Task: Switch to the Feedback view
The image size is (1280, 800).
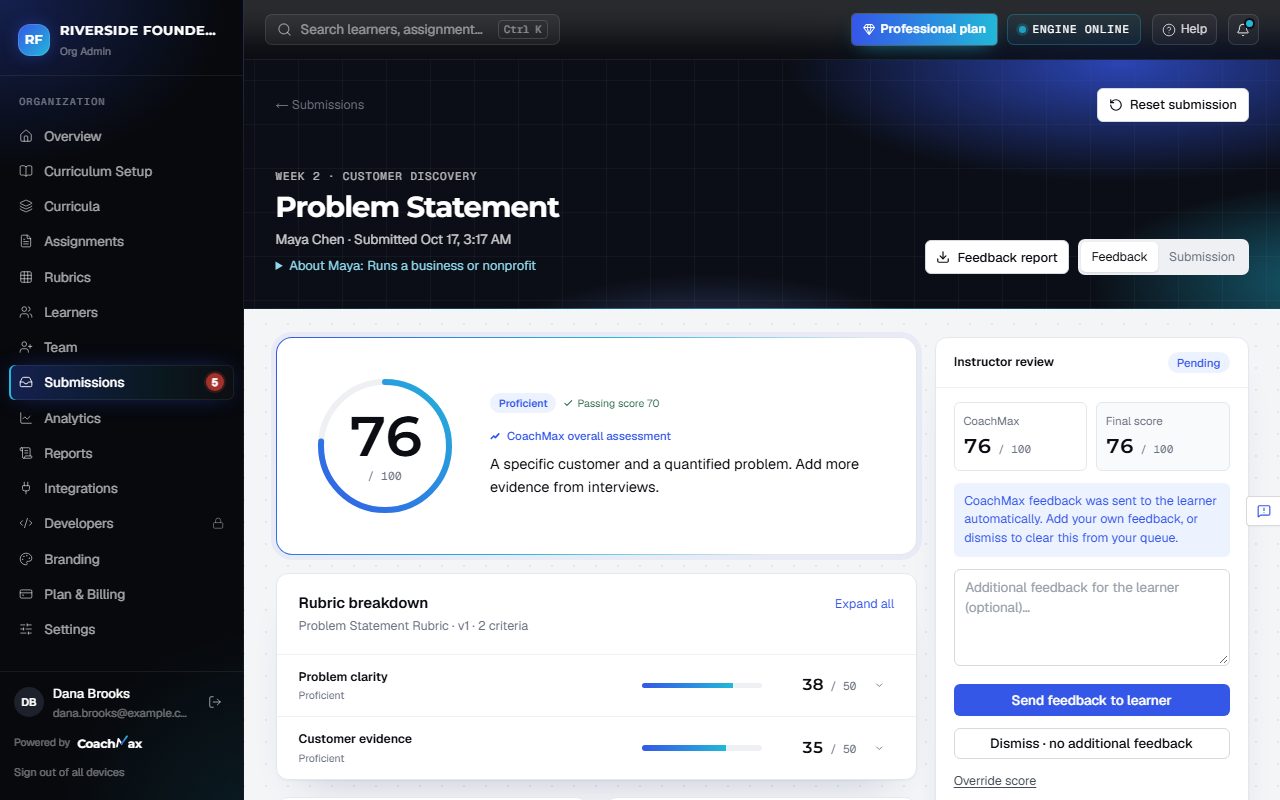Action: 1119,257
